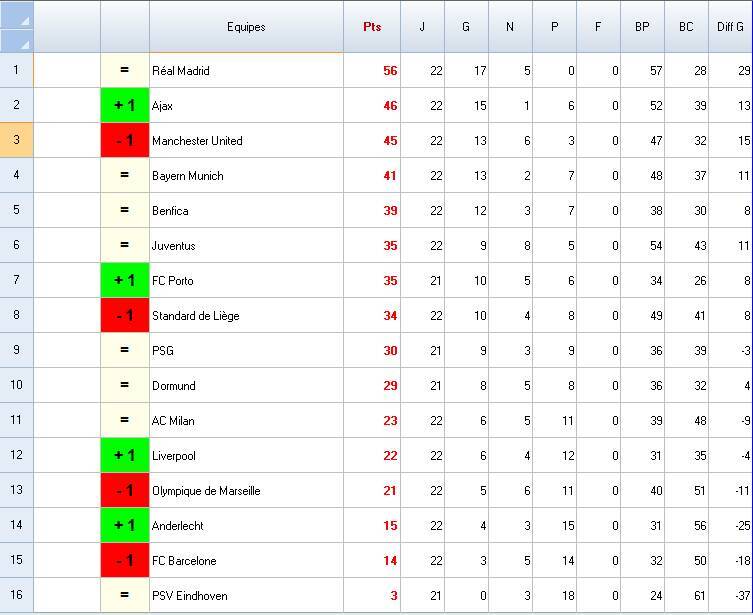Image resolution: width=753 pixels, height=615 pixels.
Task: Click Réal Madrid's equals position indicator
Action: (x=125, y=70)
